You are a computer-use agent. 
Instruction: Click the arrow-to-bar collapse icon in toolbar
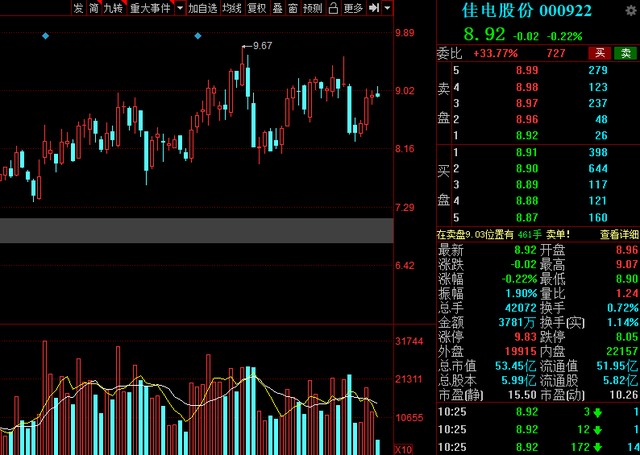(374, 8)
